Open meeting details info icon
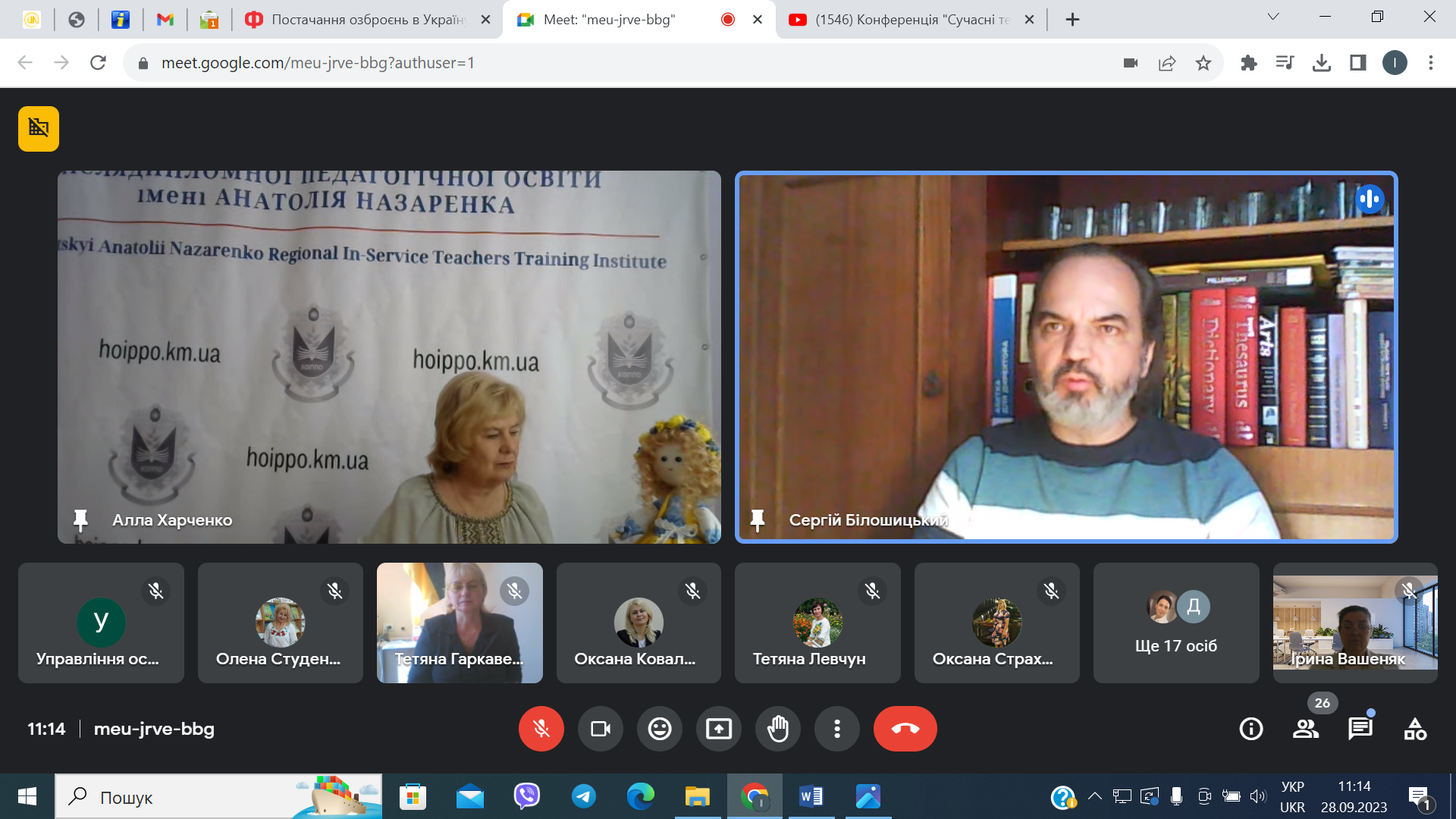The height and width of the screenshot is (819, 1456). [x=1250, y=729]
